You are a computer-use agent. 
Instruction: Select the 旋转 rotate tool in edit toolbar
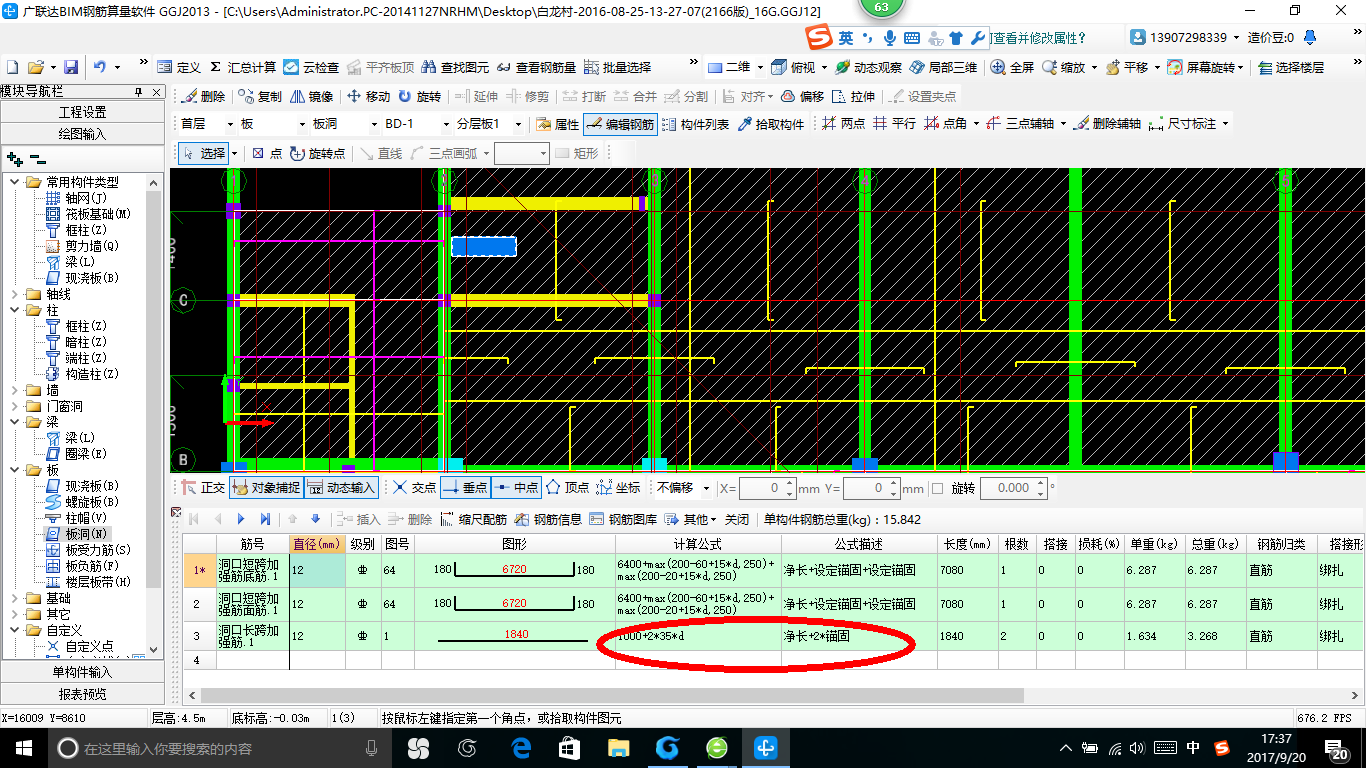tap(419, 96)
